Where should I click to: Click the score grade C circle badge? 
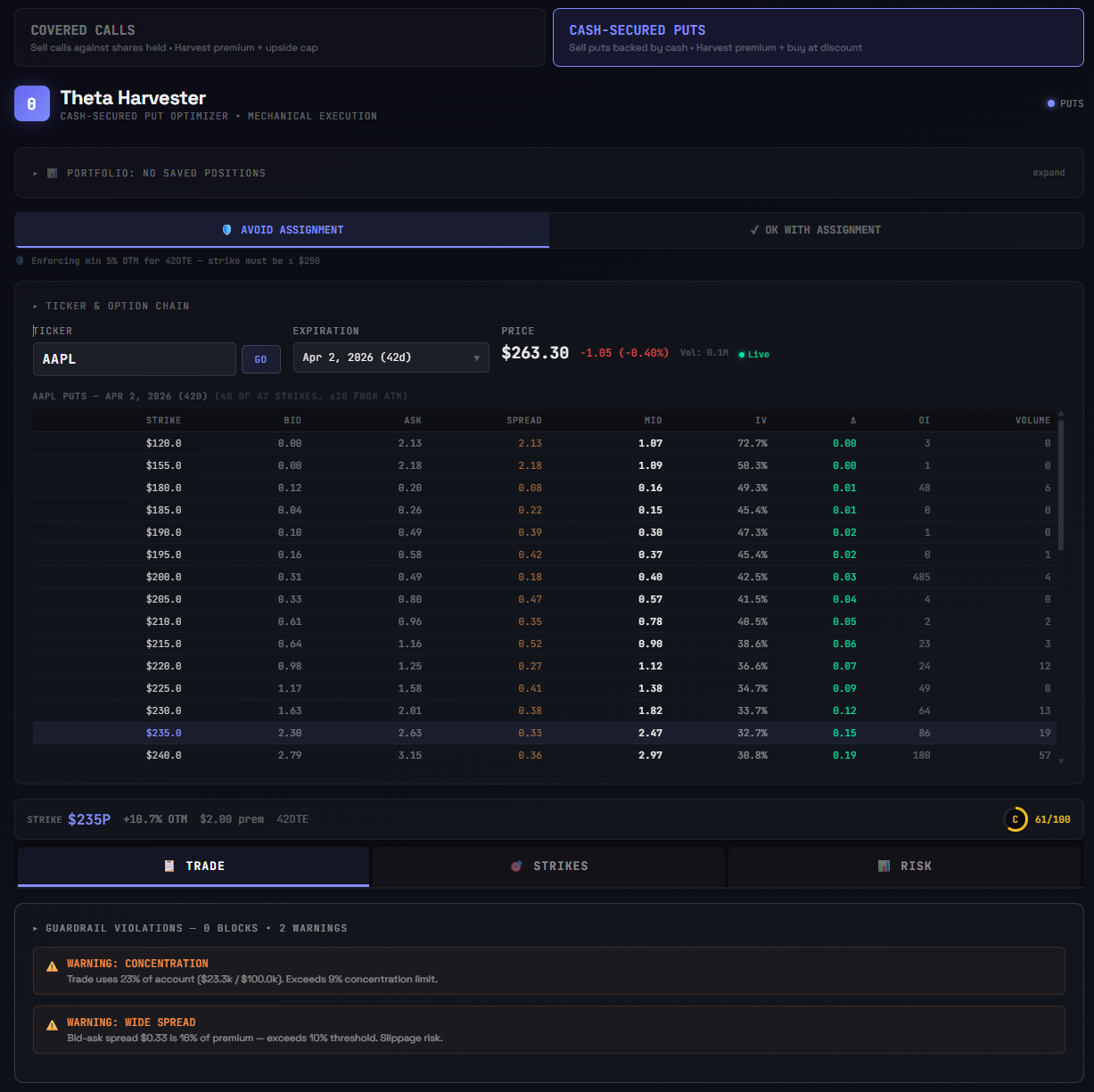tap(1015, 819)
